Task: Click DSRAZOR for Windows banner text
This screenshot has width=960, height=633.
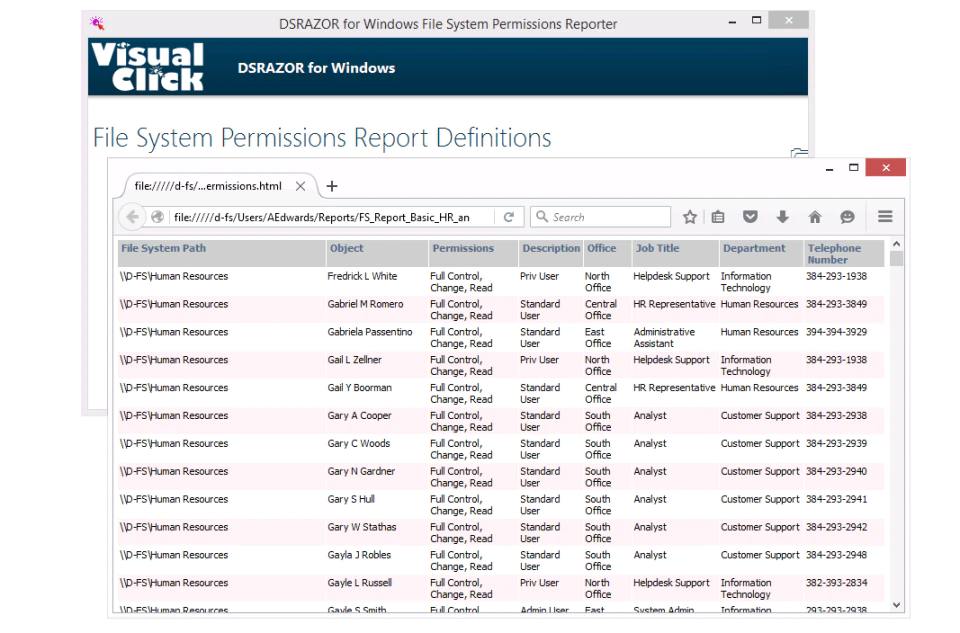Action: pyautogui.click(x=317, y=68)
